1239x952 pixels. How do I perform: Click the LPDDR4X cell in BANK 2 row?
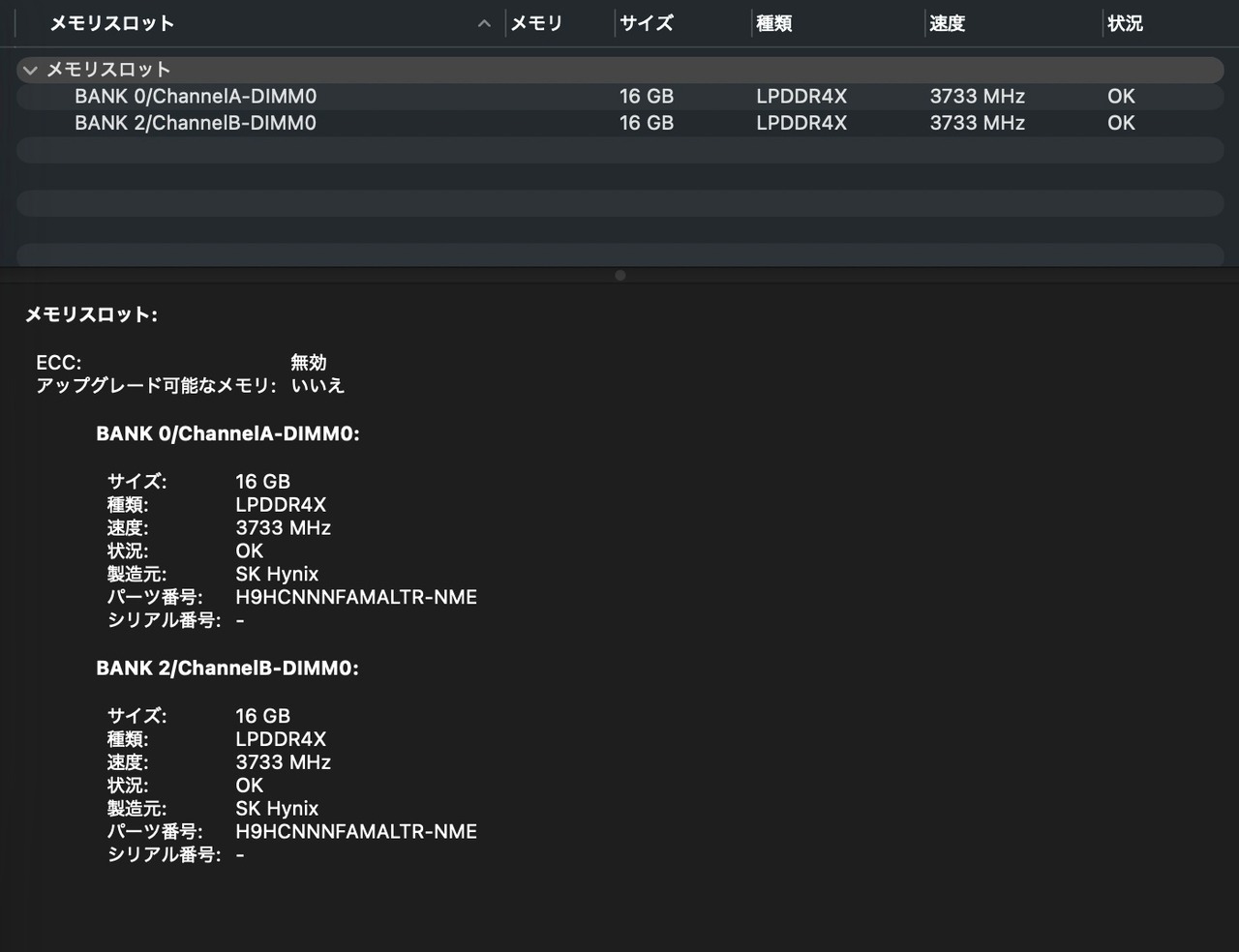(x=801, y=123)
